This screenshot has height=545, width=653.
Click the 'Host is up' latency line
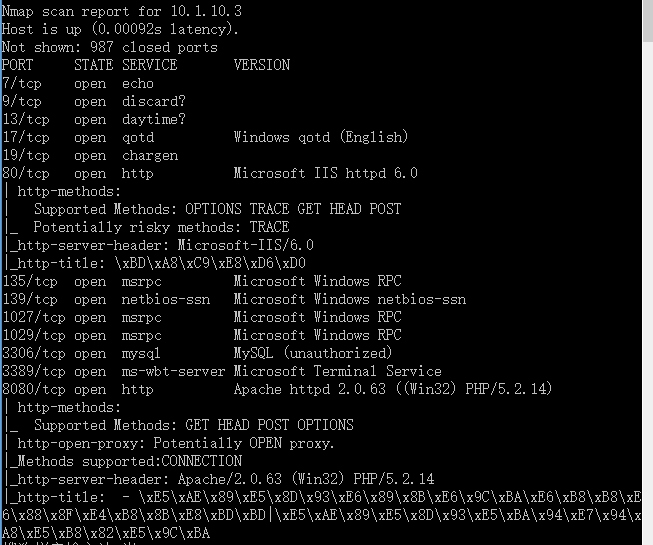120,29
